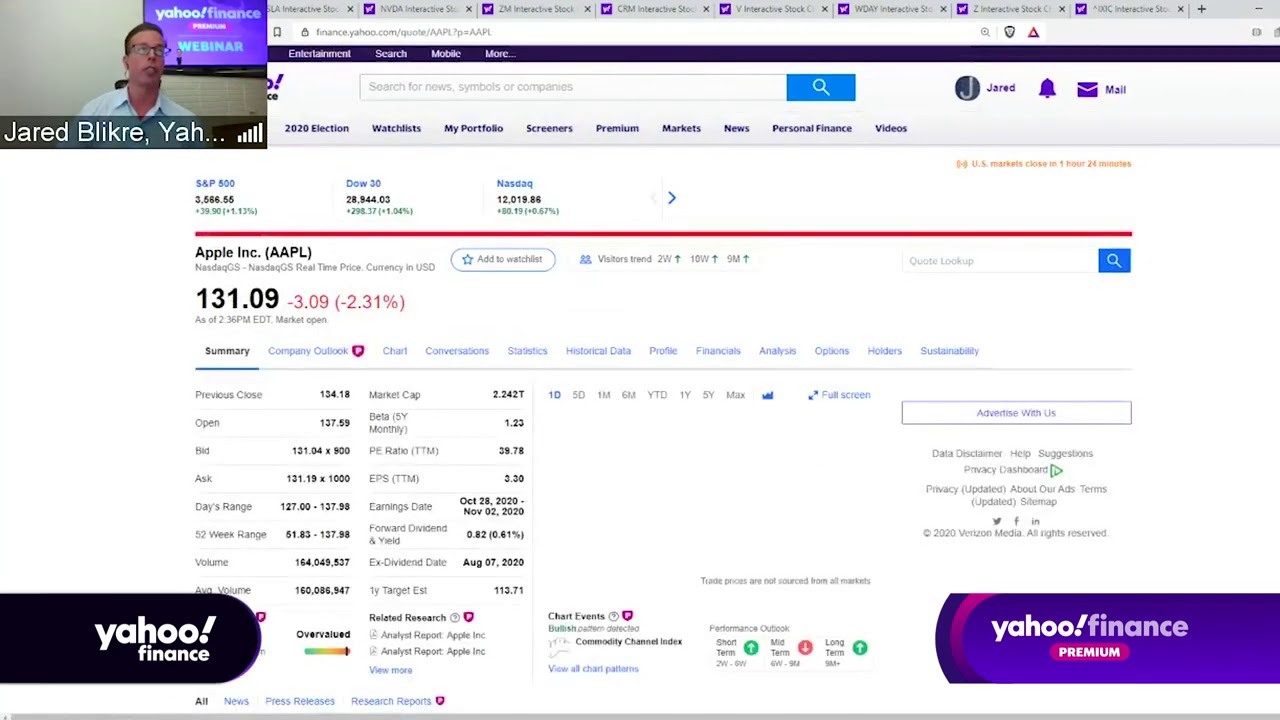Open the S&P 500 index quote
This screenshot has height=720, width=1280.
(215, 184)
